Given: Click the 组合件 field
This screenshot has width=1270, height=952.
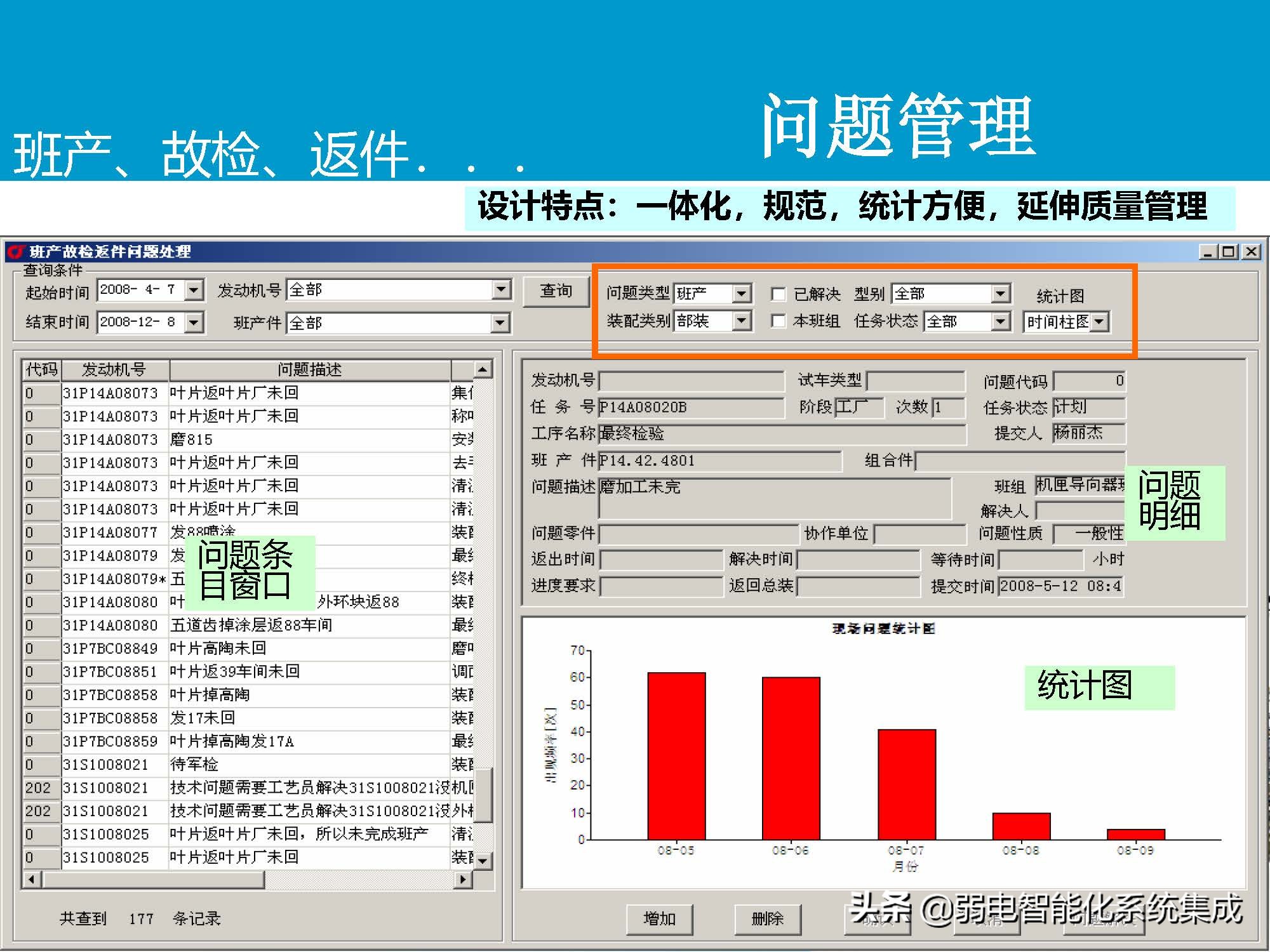Looking at the screenshot, I should 1020,461.
